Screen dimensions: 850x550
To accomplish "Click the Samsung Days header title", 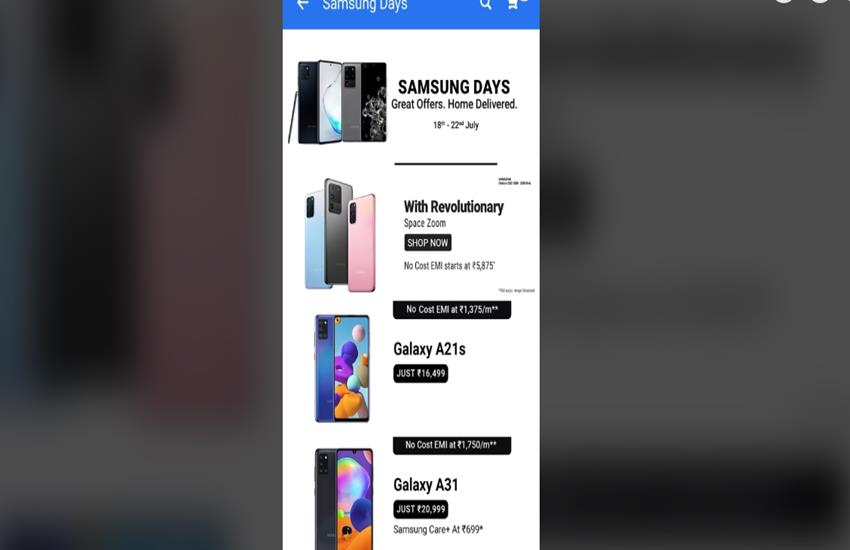I will (x=365, y=5).
